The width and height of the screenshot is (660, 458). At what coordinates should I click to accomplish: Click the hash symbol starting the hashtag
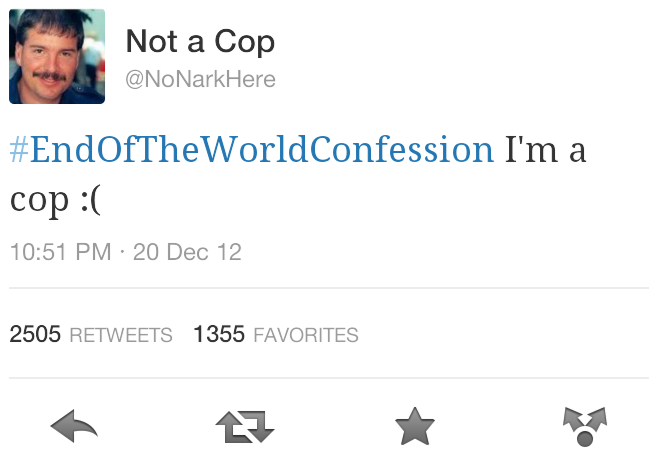pos(19,149)
